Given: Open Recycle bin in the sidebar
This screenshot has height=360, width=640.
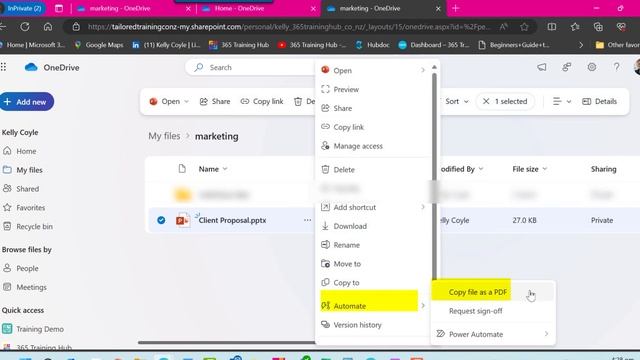Looking at the screenshot, I should click(34, 226).
